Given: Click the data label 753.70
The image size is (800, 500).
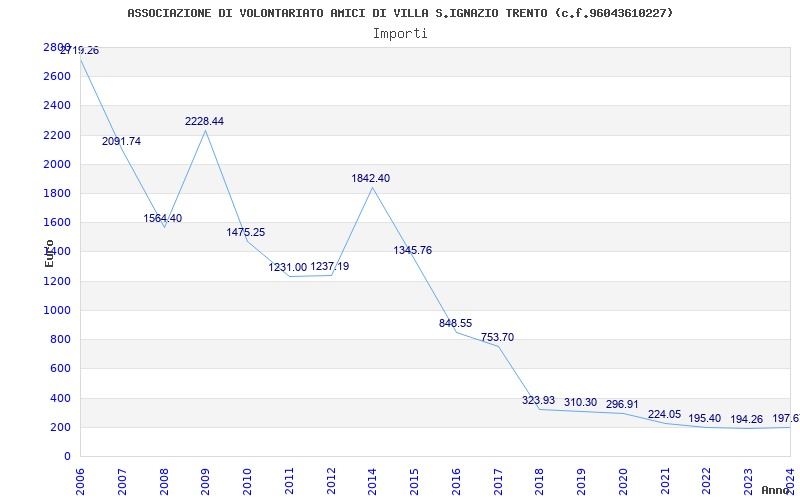Looking at the screenshot, I should 497,337.
